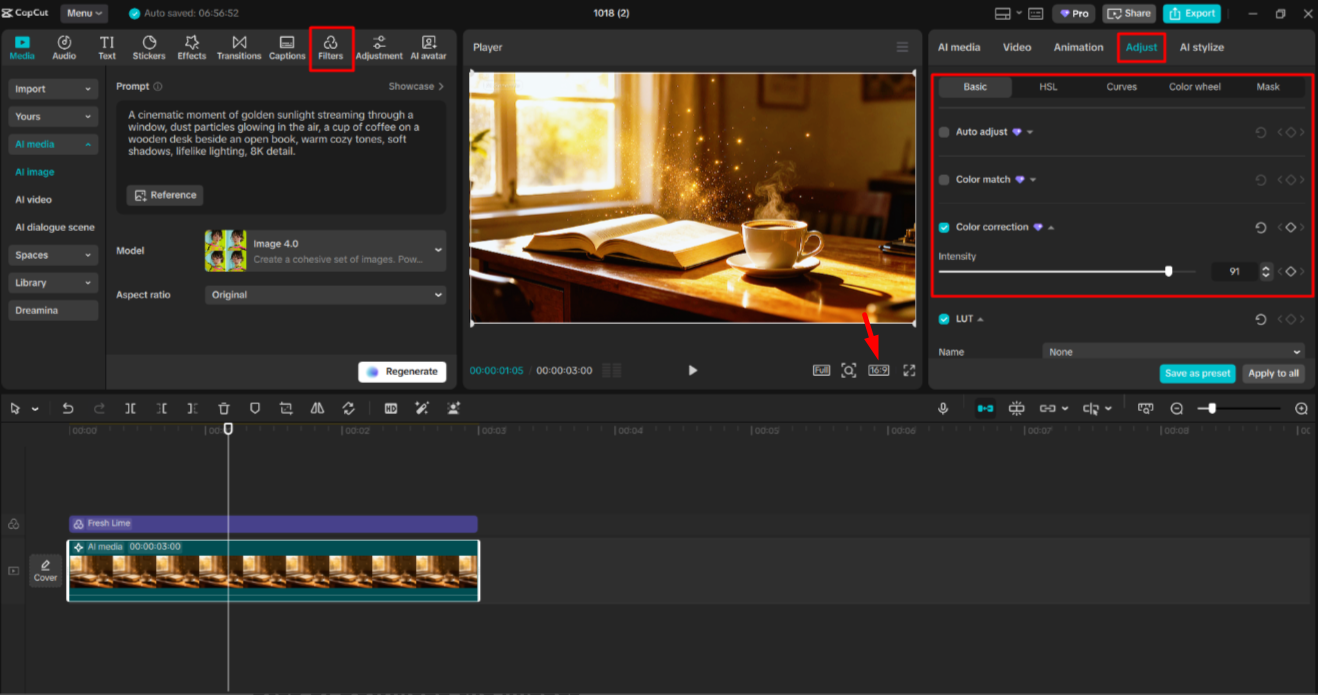Viewport: 1318px width, 695px height.
Task: Add keyframe for Intensity diamond icon
Action: [x=1291, y=271]
